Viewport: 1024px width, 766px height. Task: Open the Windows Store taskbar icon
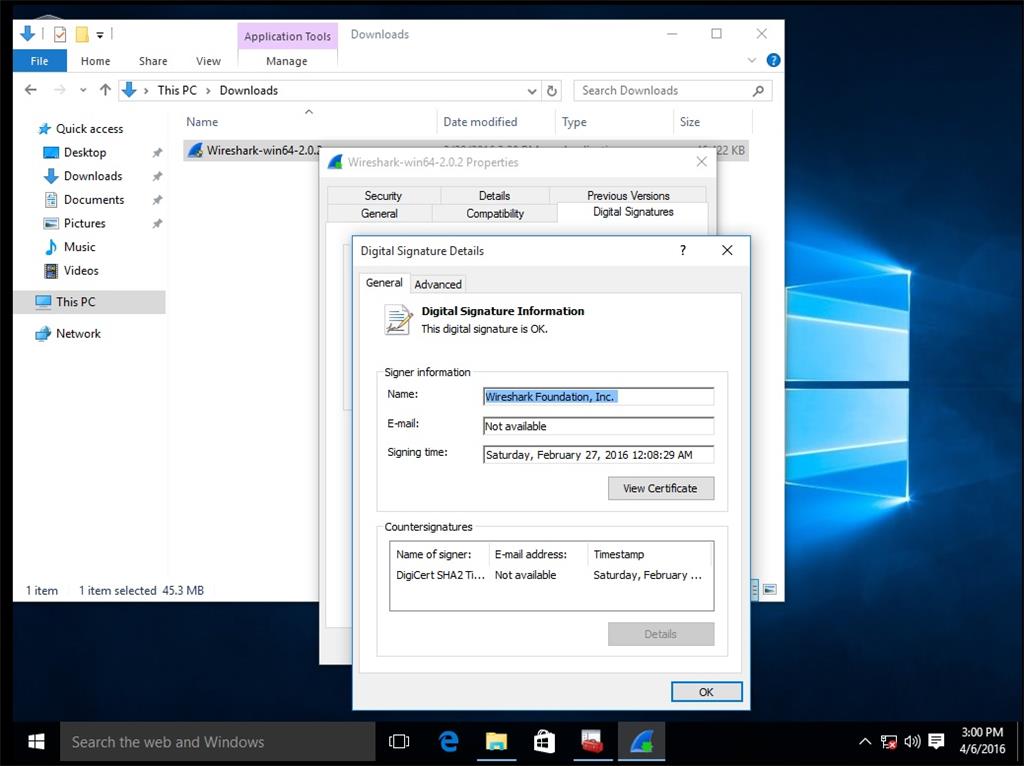coord(544,741)
